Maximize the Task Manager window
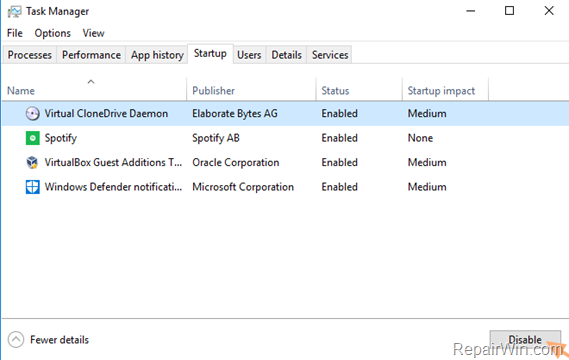The height and width of the screenshot is (360, 569). (509, 11)
